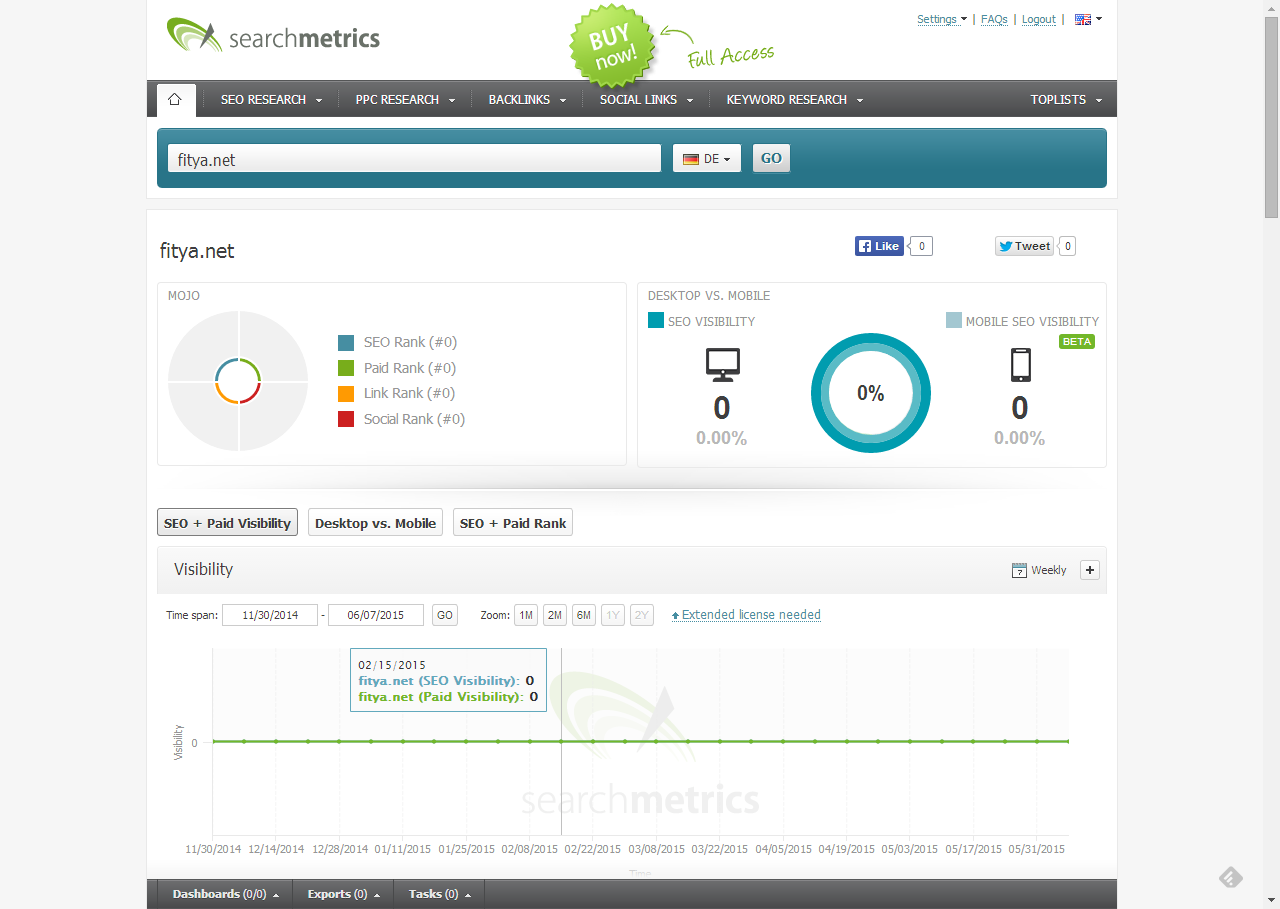The width and height of the screenshot is (1280, 909).
Task: Expand the Settings dropdown
Action: (x=941, y=19)
